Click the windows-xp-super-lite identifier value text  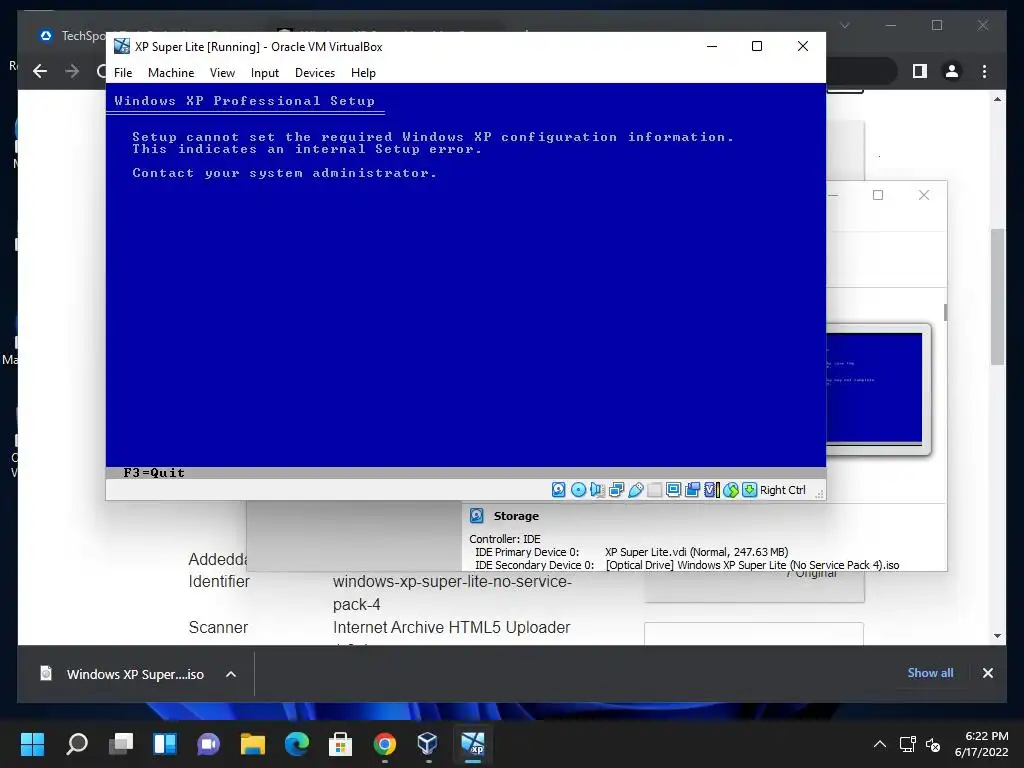[x=452, y=592]
